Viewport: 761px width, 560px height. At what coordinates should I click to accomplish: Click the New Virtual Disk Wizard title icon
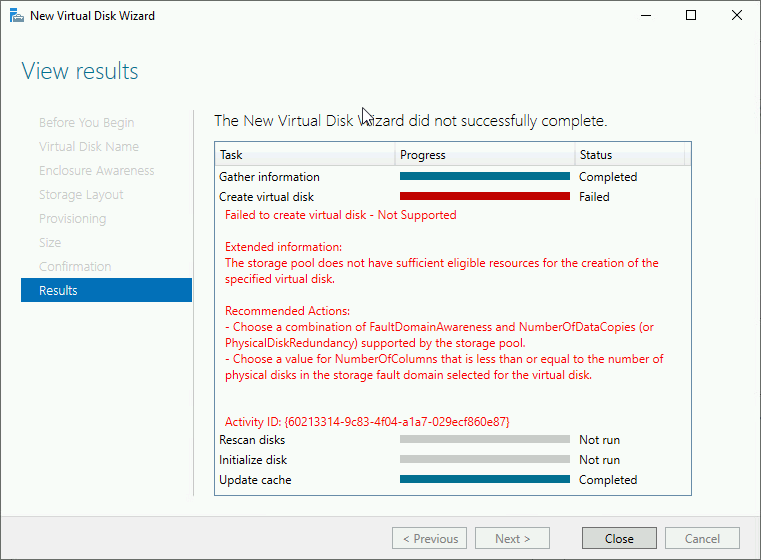point(17,16)
